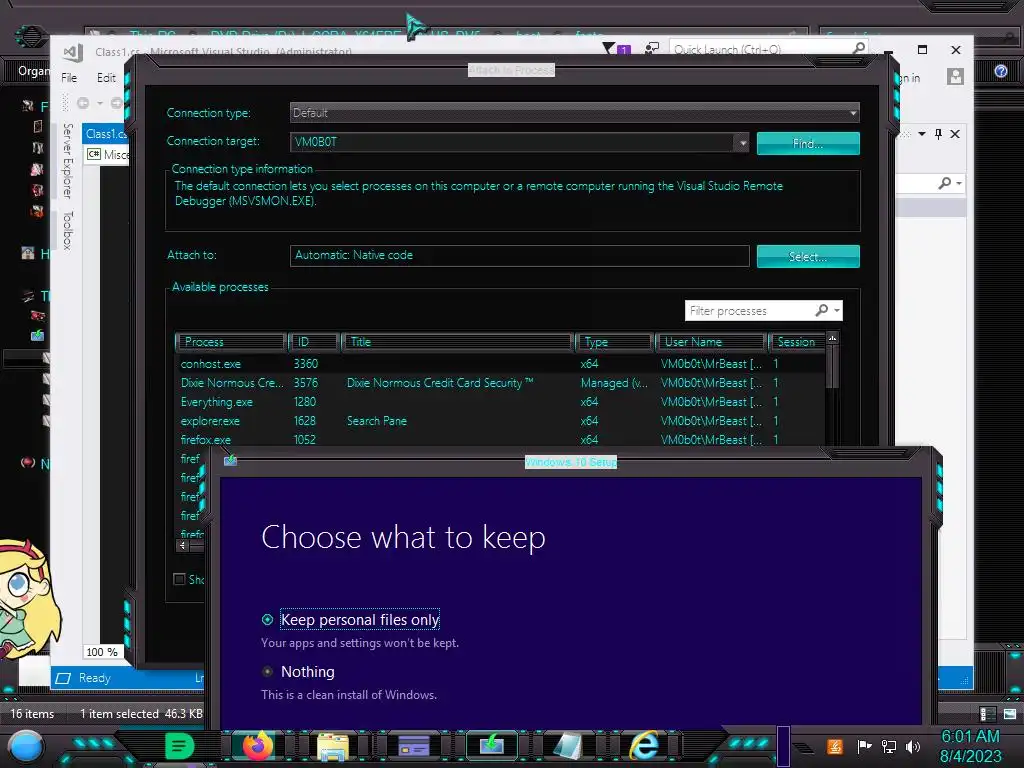
Task: Click the blue Start orb
Action: click(26, 747)
